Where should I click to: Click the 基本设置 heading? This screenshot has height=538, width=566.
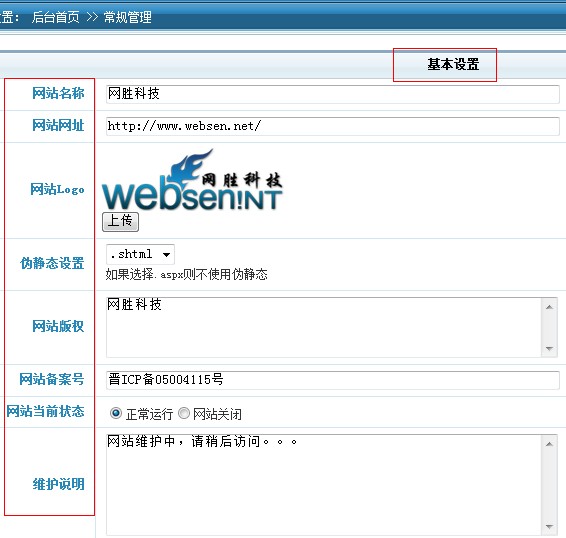453,64
